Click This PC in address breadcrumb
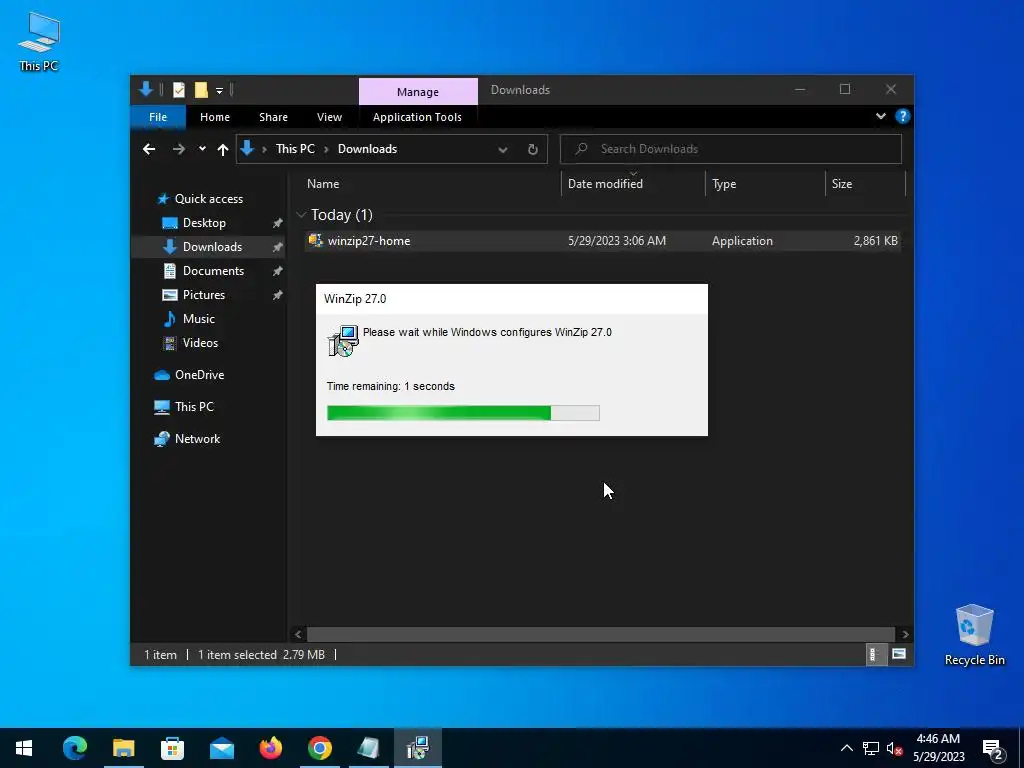1024x768 pixels. click(295, 149)
